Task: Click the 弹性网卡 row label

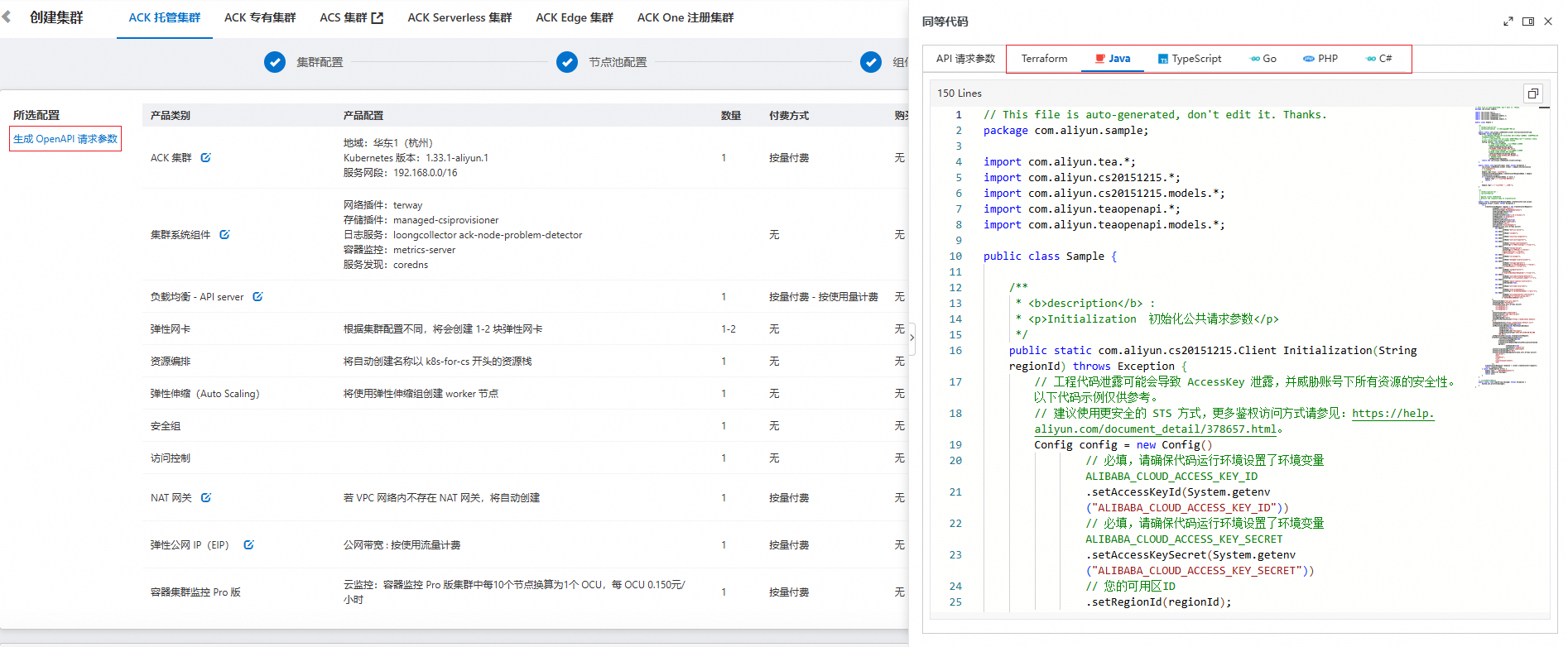Action: click(x=170, y=329)
